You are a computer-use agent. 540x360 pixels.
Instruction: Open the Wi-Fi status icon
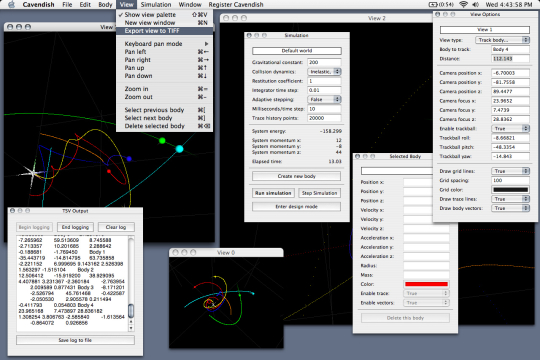[464, 4]
